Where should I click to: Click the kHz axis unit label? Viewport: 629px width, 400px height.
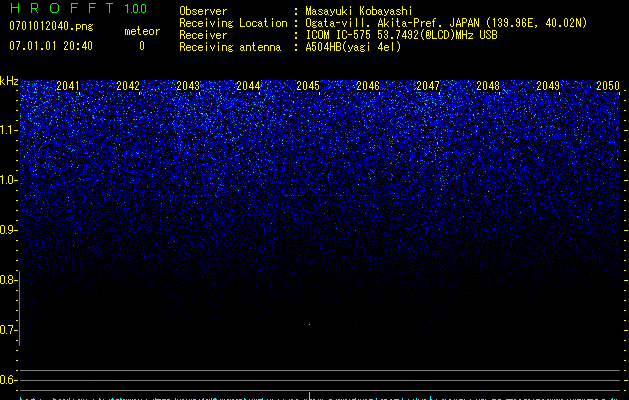[9, 81]
